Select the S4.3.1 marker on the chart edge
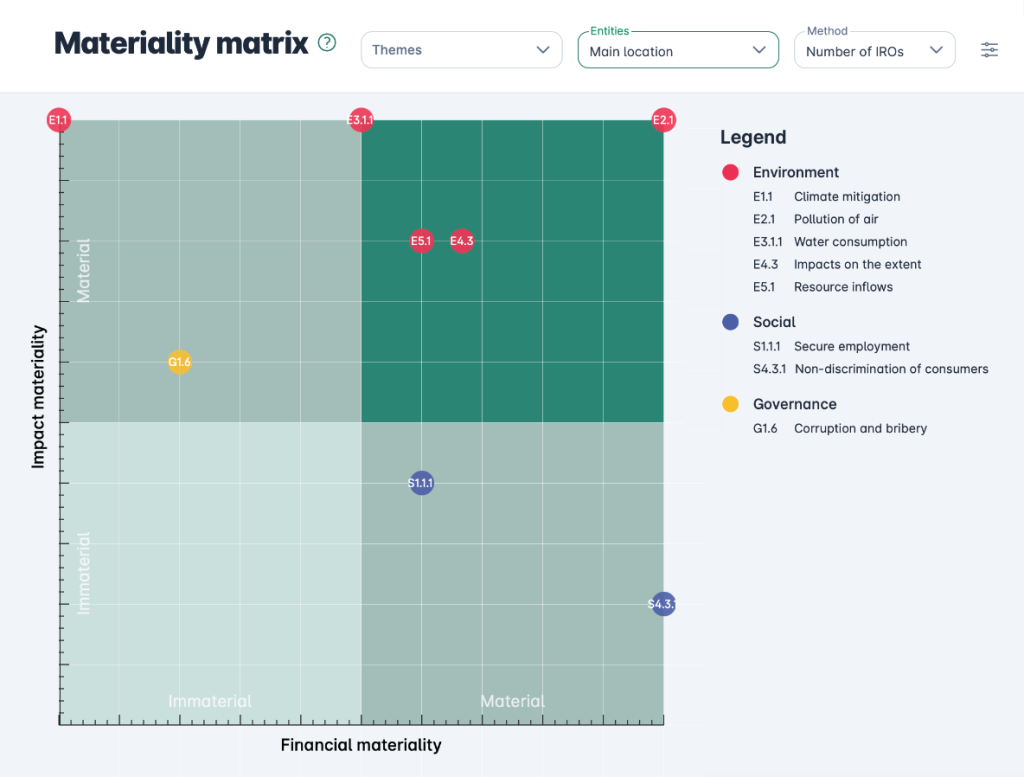Image resolution: width=1024 pixels, height=777 pixels. (x=662, y=604)
